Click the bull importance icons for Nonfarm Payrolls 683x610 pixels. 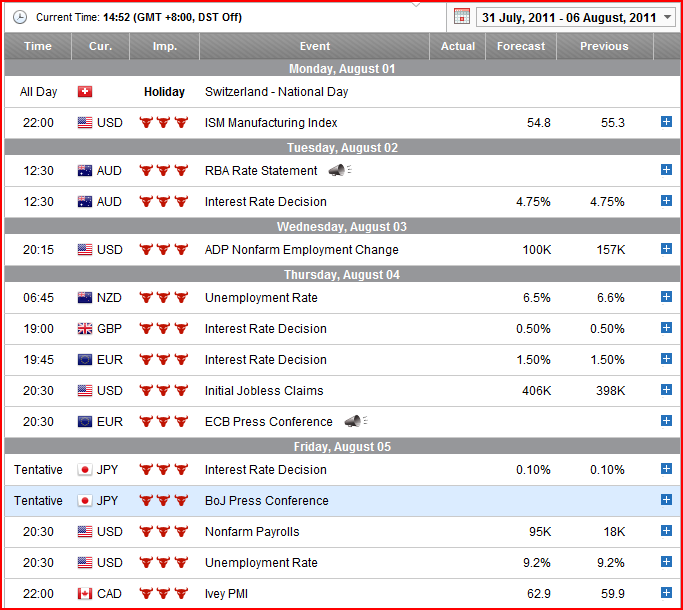tap(164, 532)
